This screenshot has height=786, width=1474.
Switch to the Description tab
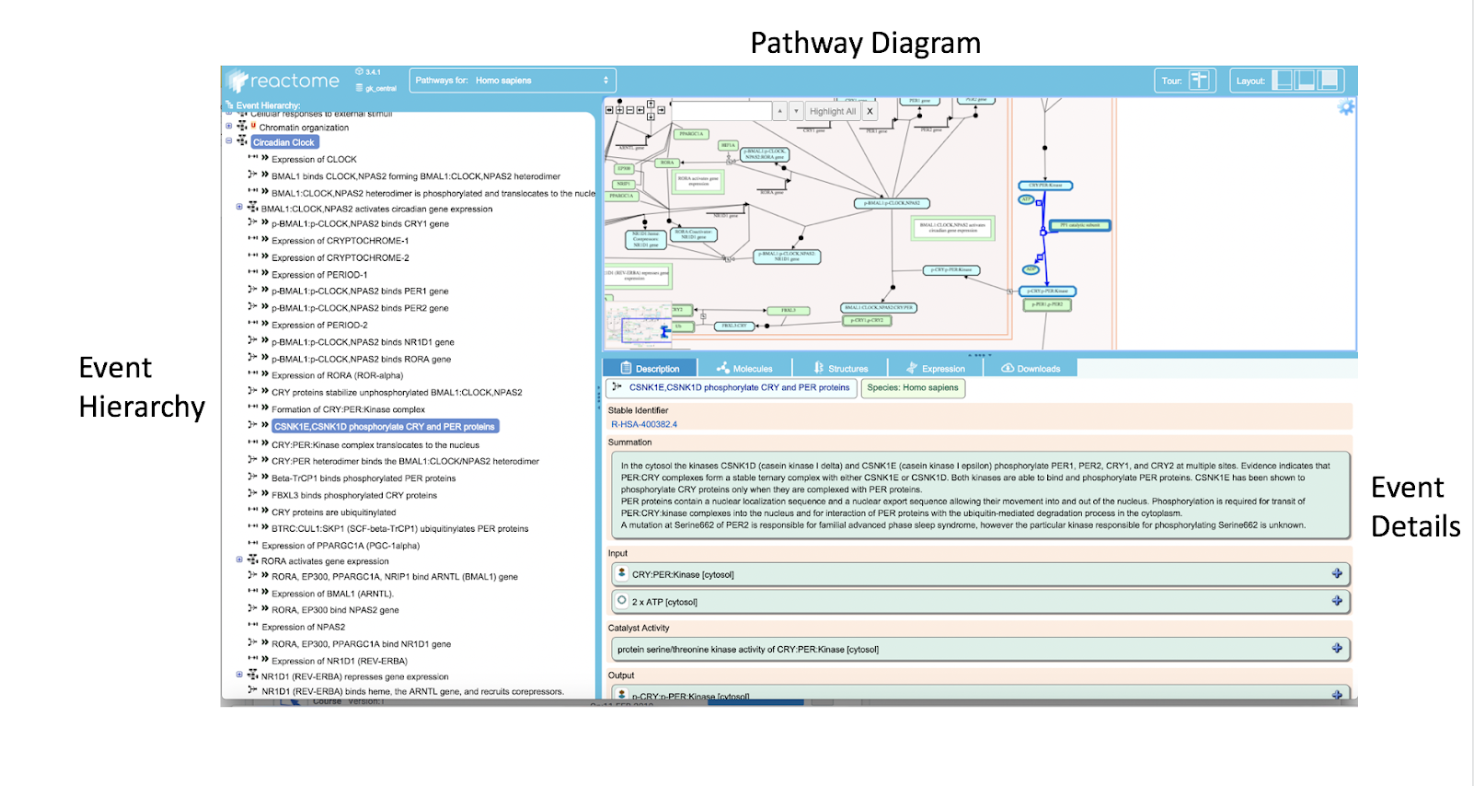651,368
